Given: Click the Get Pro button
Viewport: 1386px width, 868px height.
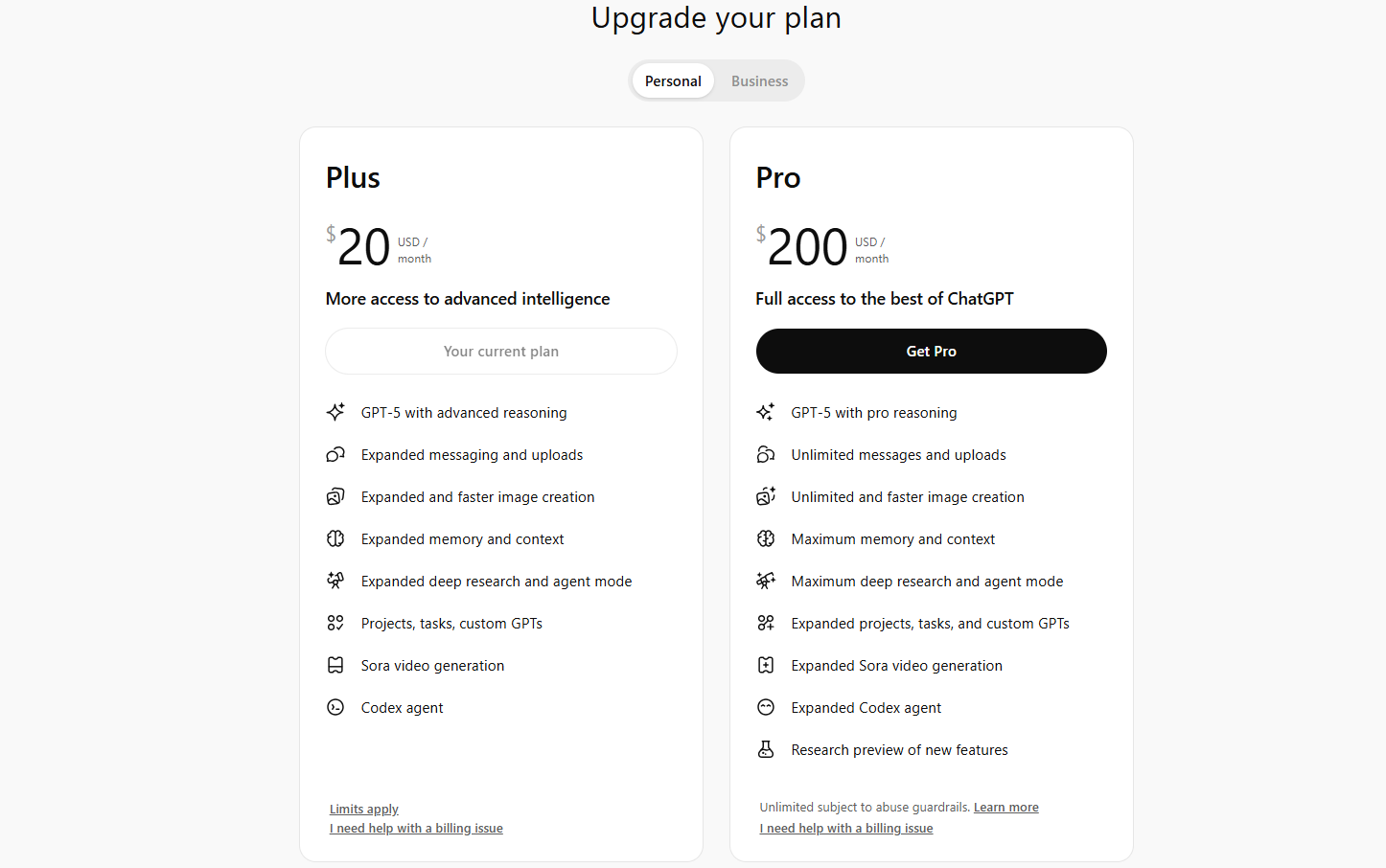Looking at the screenshot, I should click(931, 352).
